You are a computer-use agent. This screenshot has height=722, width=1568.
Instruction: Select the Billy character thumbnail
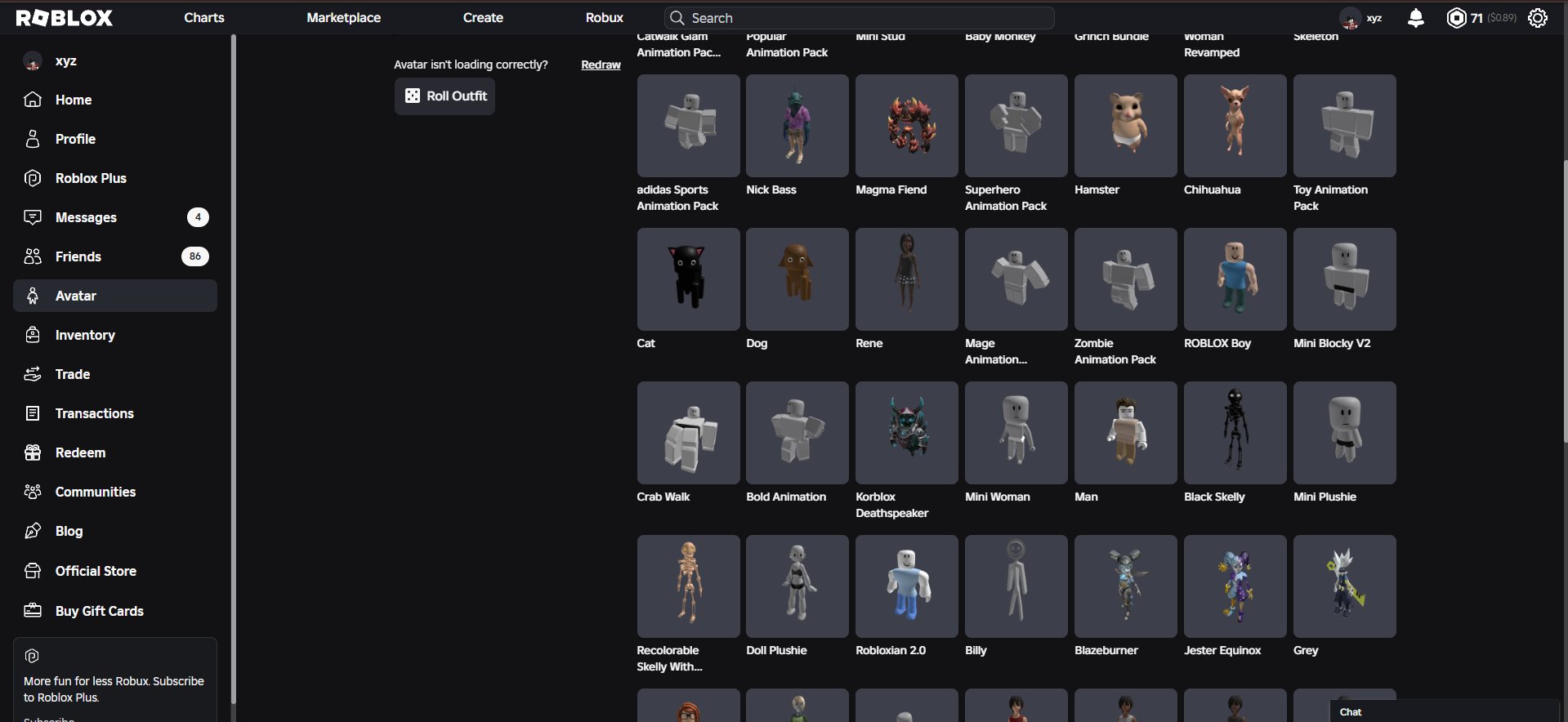pyautogui.click(x=1016, y=586)
